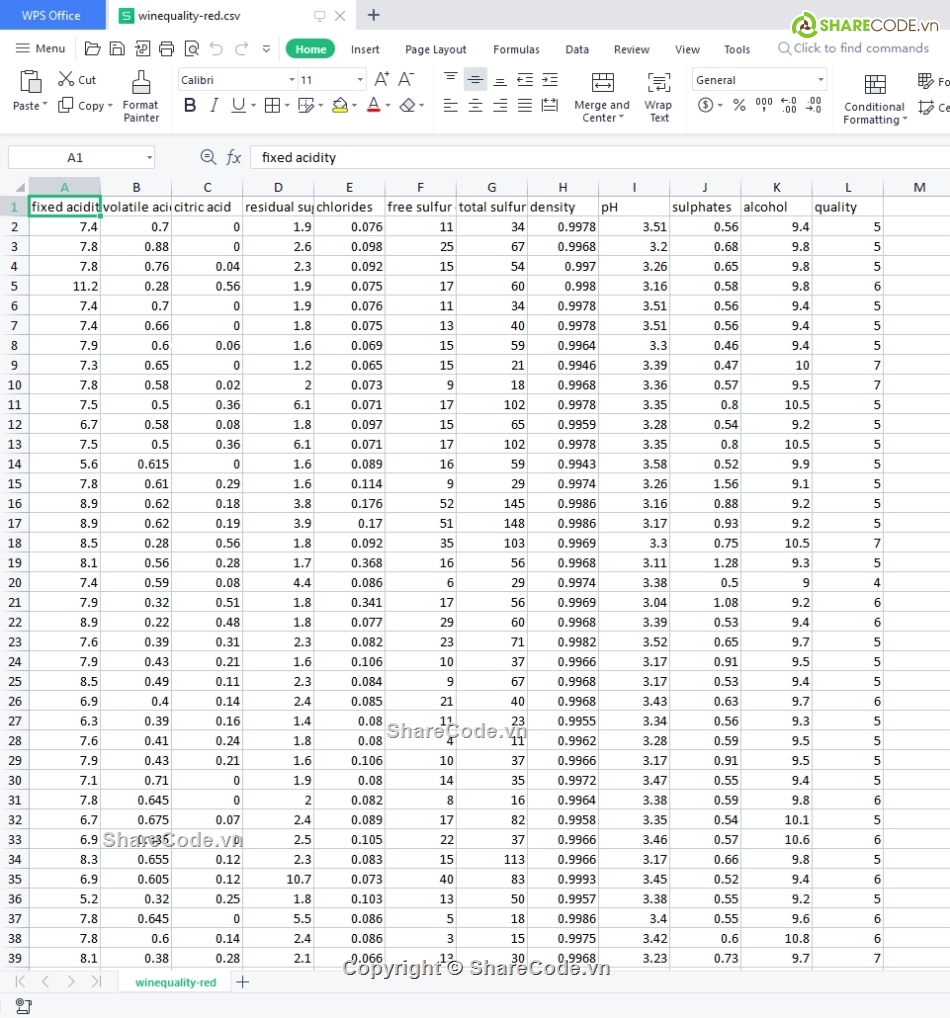Add a new sheet with the plus icon
Viewport: 950px width, 1018px height.
242,982
